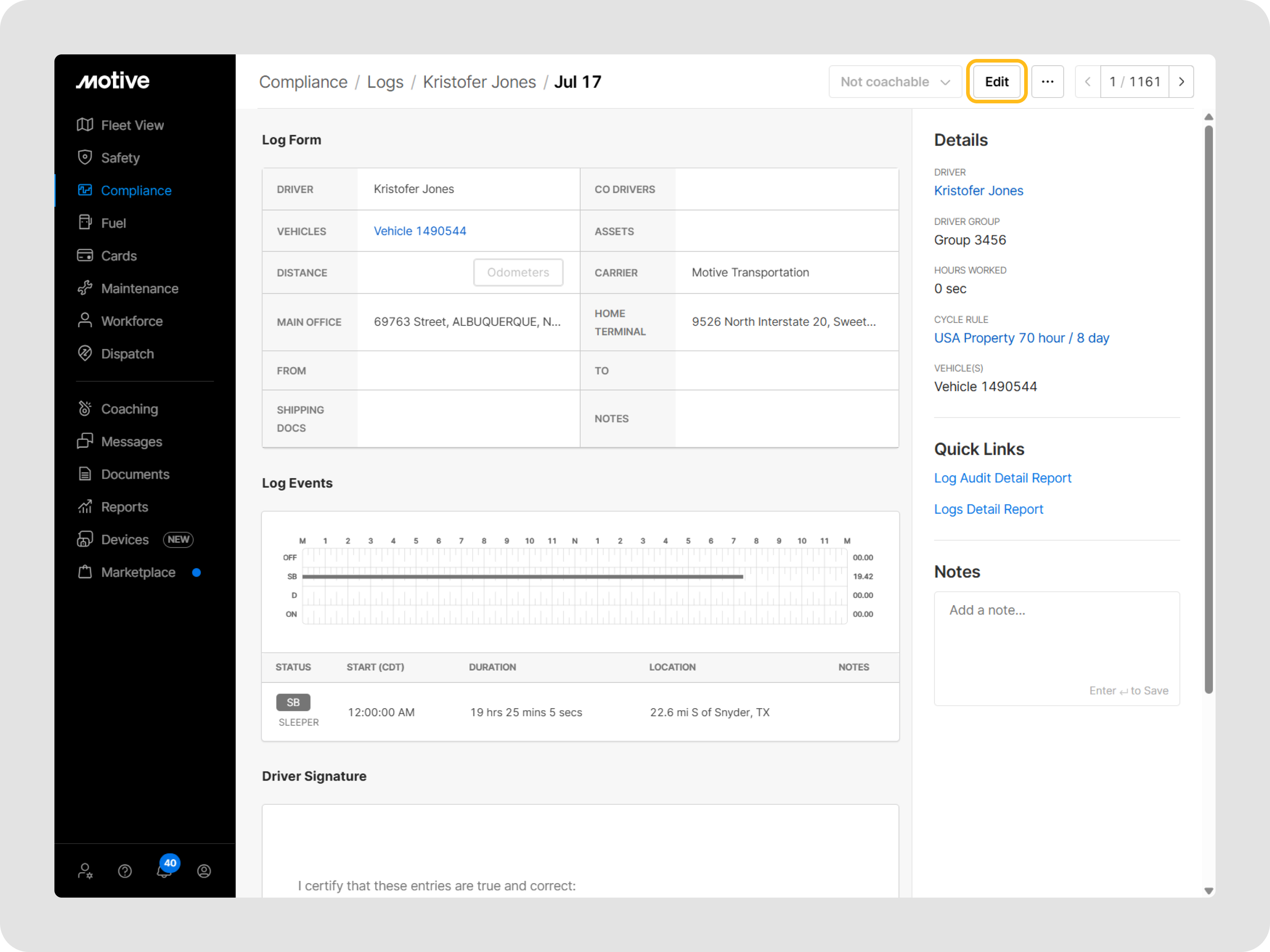
Task: Open Fleet View map icon
Action: pyautogui.click(x=85, y=125)
